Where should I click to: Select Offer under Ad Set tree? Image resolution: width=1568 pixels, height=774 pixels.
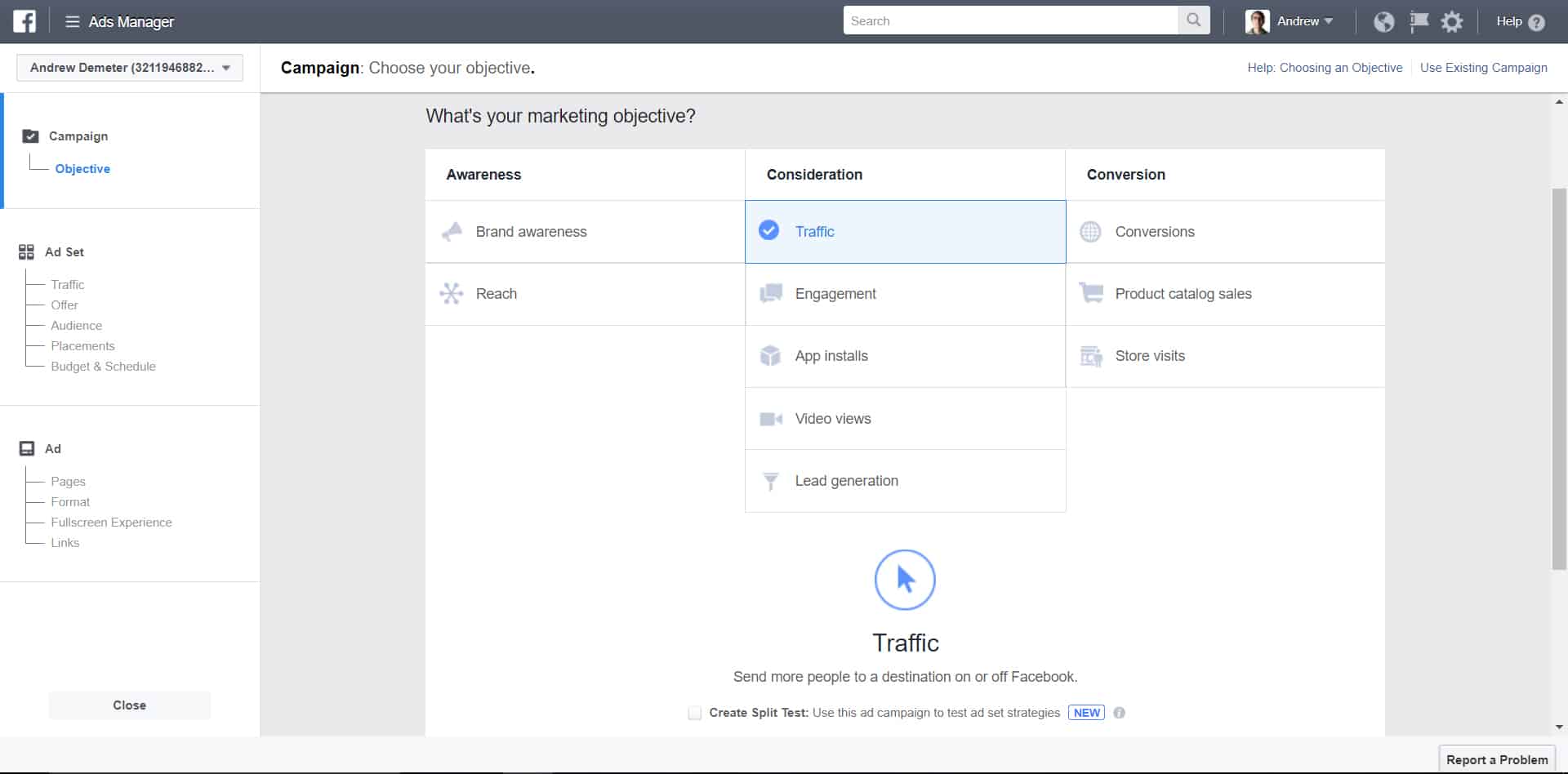pos(65,305)
